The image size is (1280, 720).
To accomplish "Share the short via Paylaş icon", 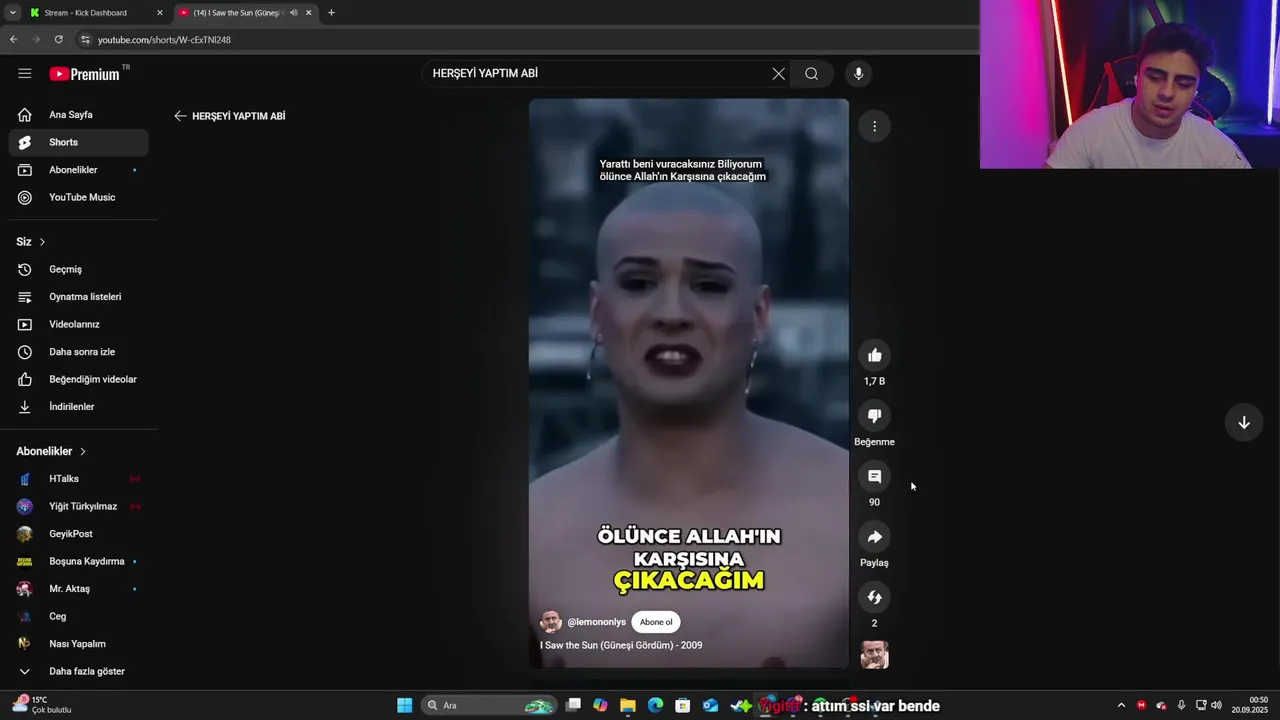I will [x=874, y=537].
